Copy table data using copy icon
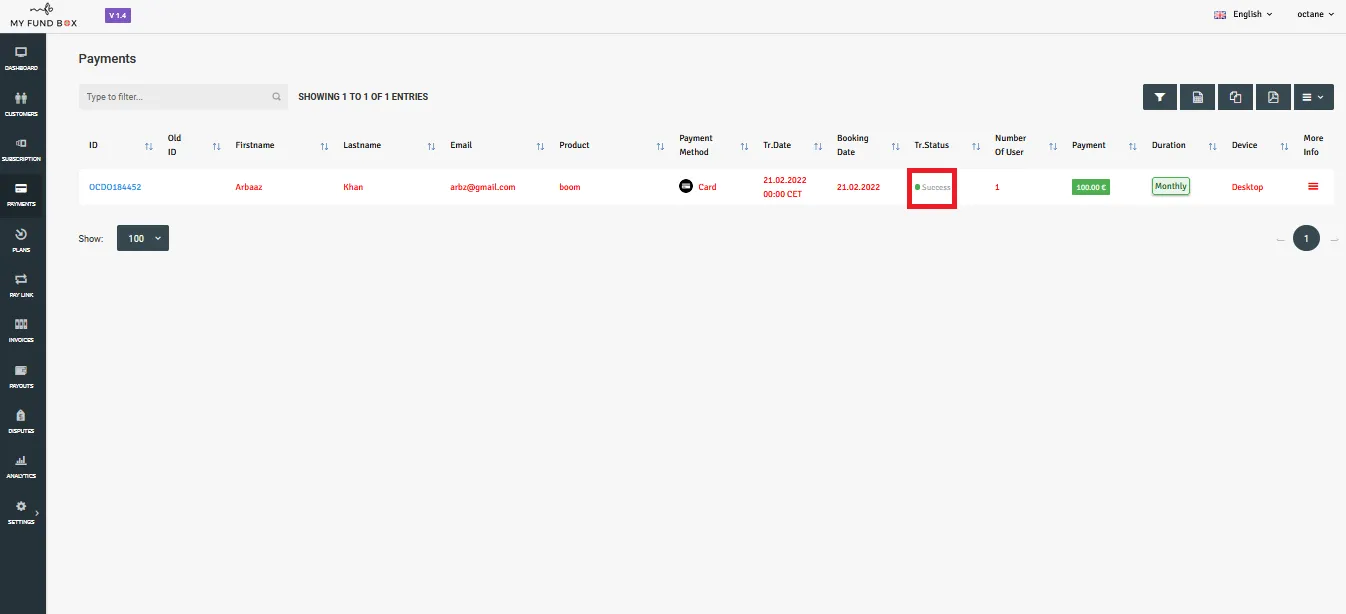 1235,97
